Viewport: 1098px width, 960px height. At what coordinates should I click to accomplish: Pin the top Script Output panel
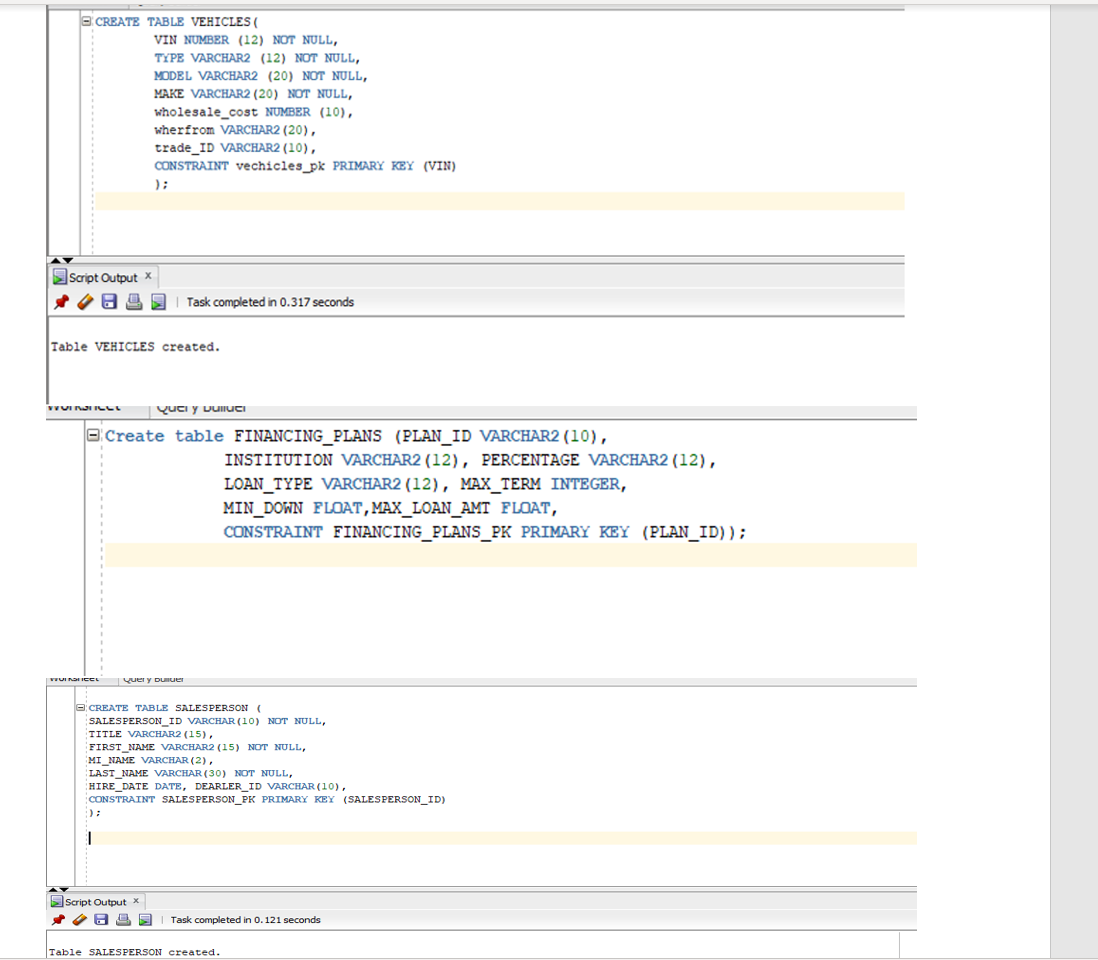(60, 302)
